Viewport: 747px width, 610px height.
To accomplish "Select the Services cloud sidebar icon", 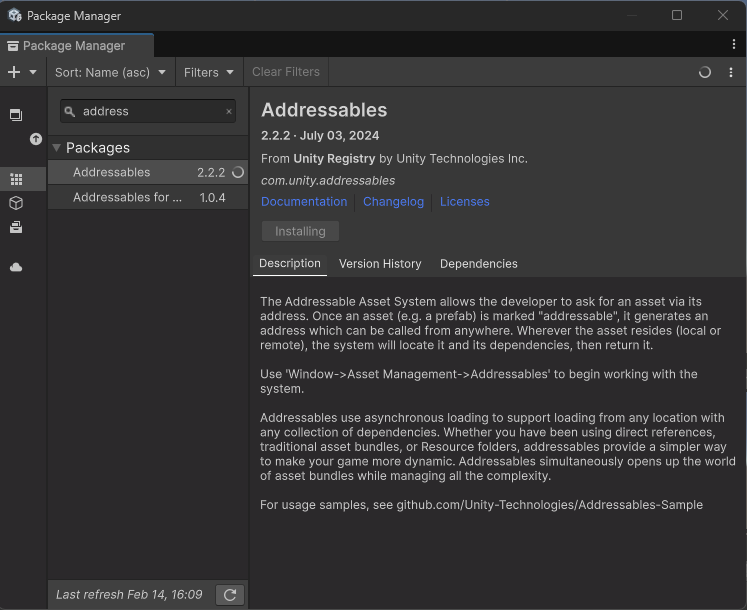I will click(16, 267).
